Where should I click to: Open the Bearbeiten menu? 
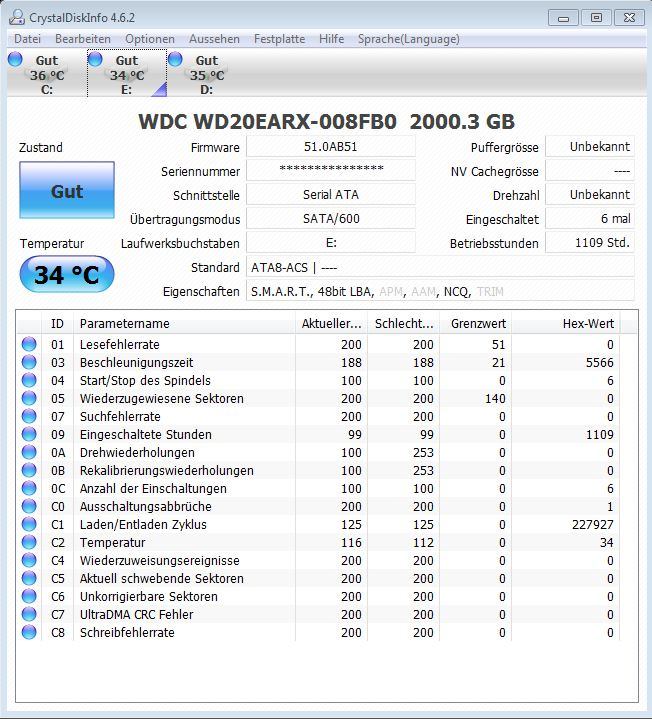[83, 39]
